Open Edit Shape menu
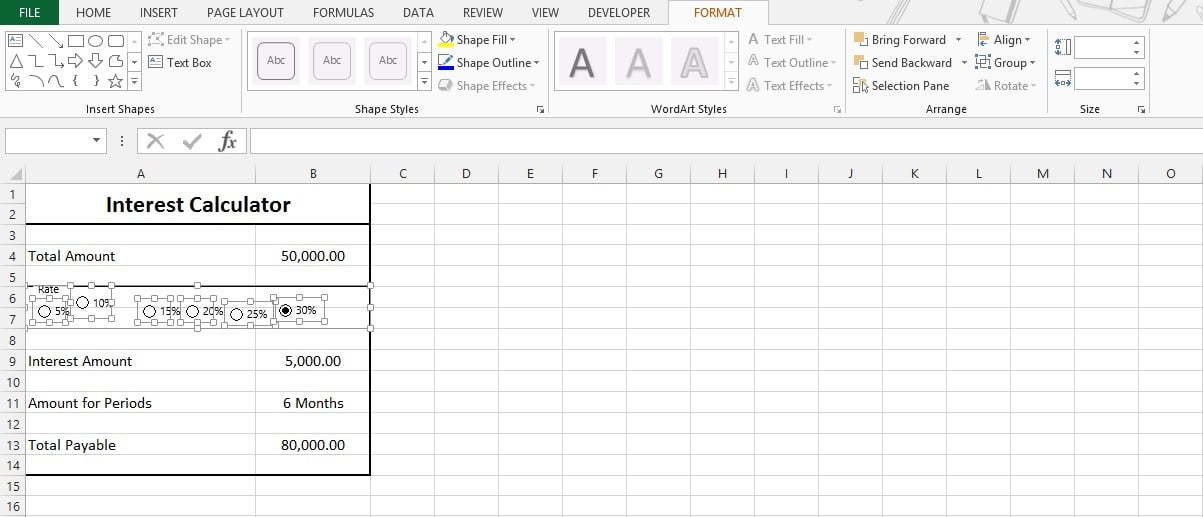Viewport: 1203px width, 517px height. (x=189, y=40)
